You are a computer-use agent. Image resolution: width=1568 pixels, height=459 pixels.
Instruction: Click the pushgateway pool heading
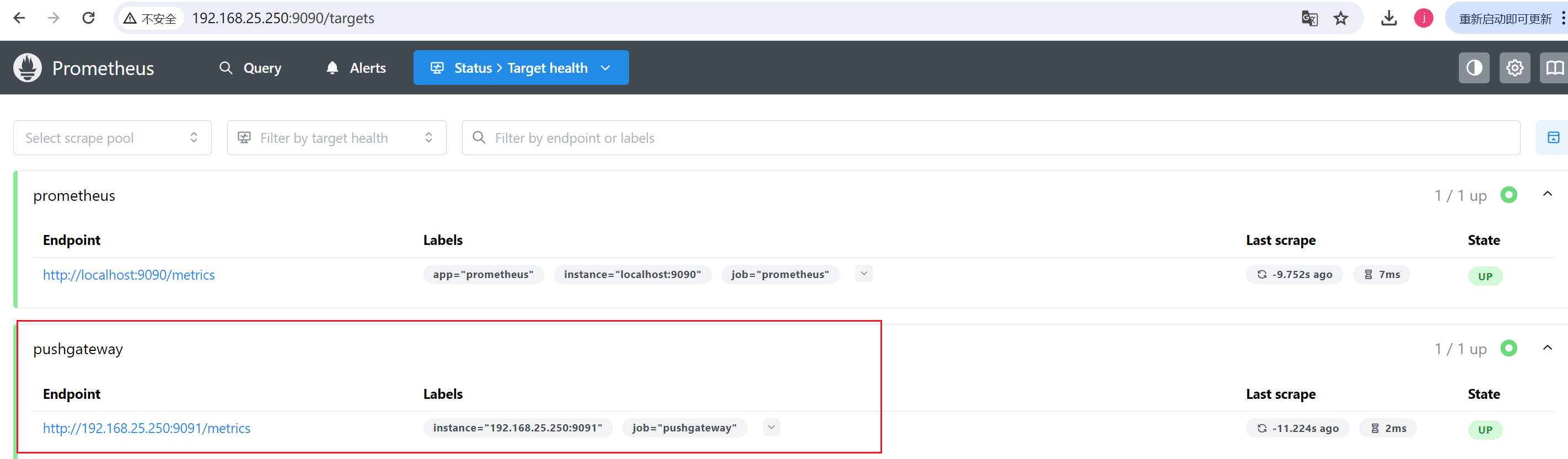coord(78,349)
